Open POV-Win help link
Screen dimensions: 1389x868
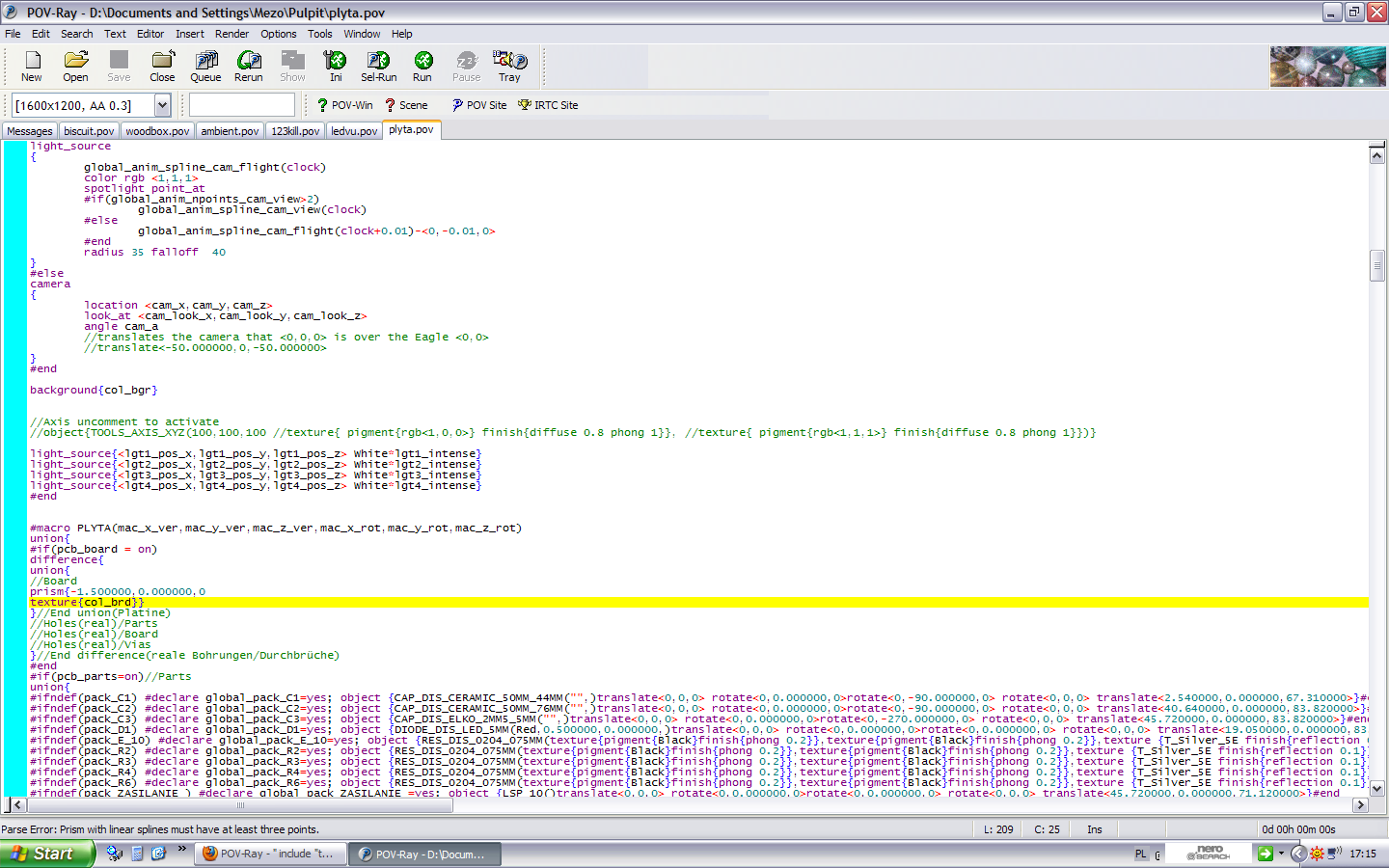pyautogui.click(x=345, y=105)
